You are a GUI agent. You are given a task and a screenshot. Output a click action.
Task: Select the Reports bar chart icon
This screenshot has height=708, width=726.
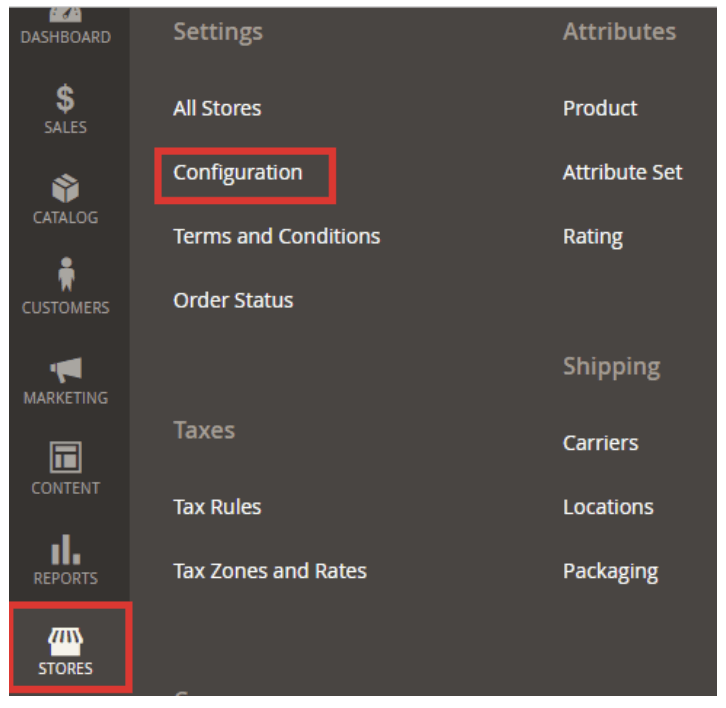coord(65,549)
